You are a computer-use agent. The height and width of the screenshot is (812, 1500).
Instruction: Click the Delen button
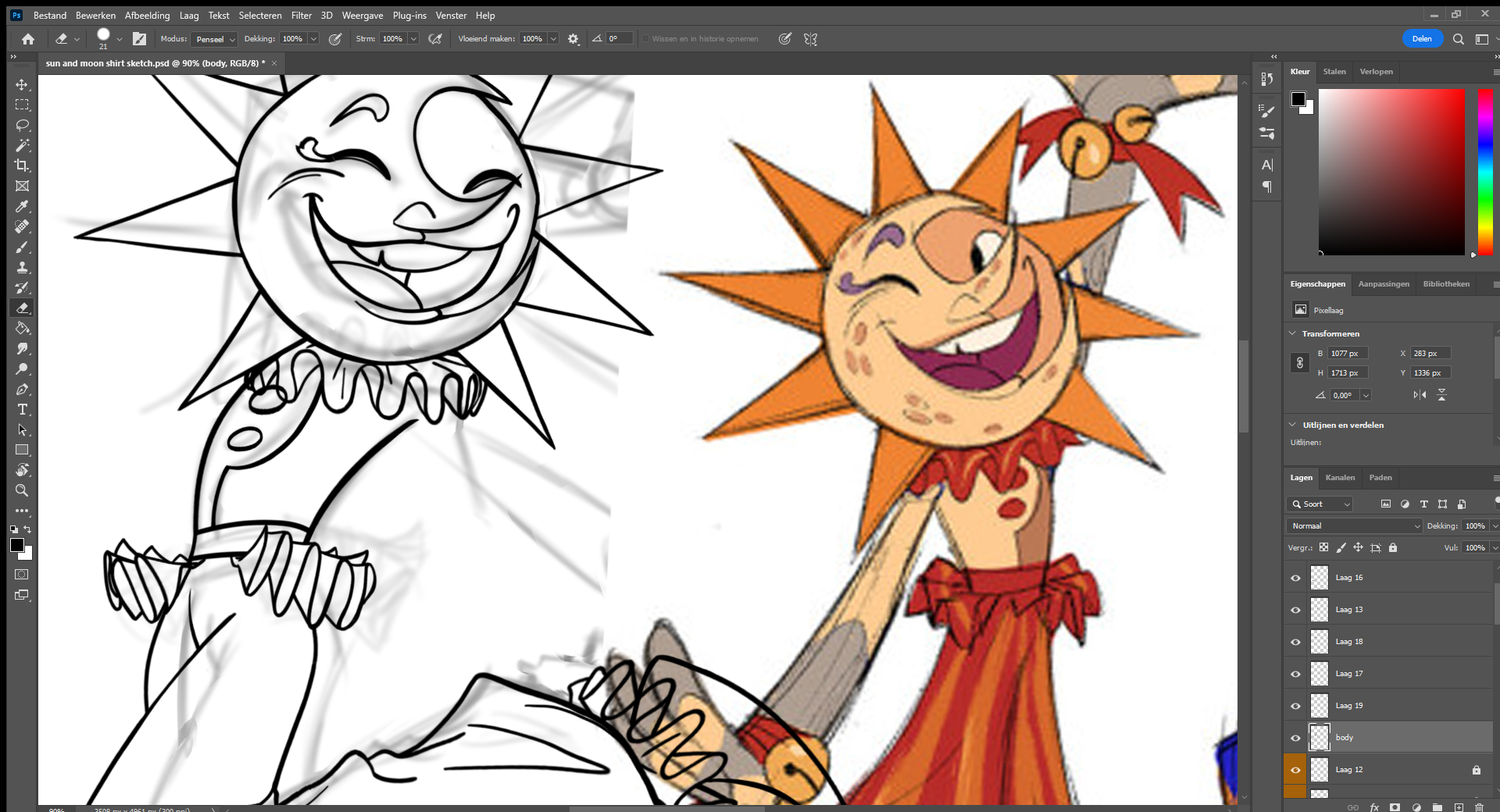(x=1422, y=39)
